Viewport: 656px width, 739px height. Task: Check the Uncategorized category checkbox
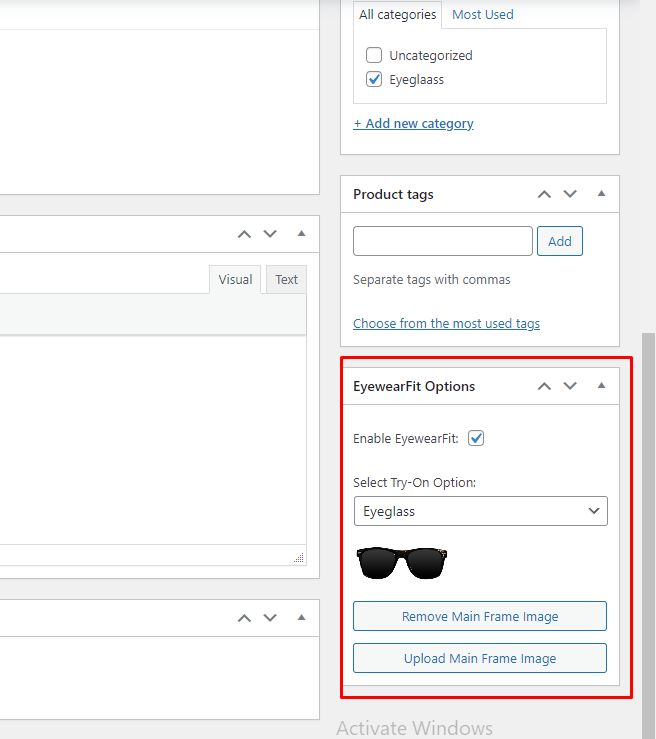(374, 56)
